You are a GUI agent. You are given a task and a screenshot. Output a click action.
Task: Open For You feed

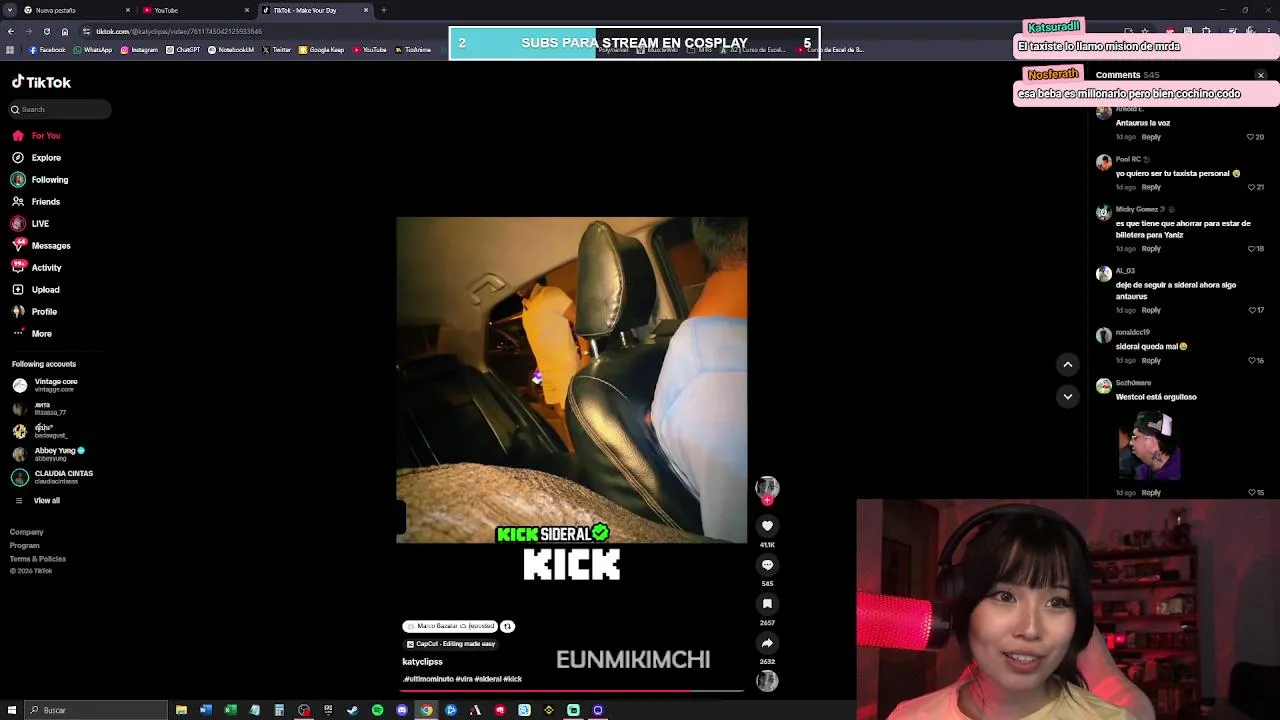click(37, 136)
